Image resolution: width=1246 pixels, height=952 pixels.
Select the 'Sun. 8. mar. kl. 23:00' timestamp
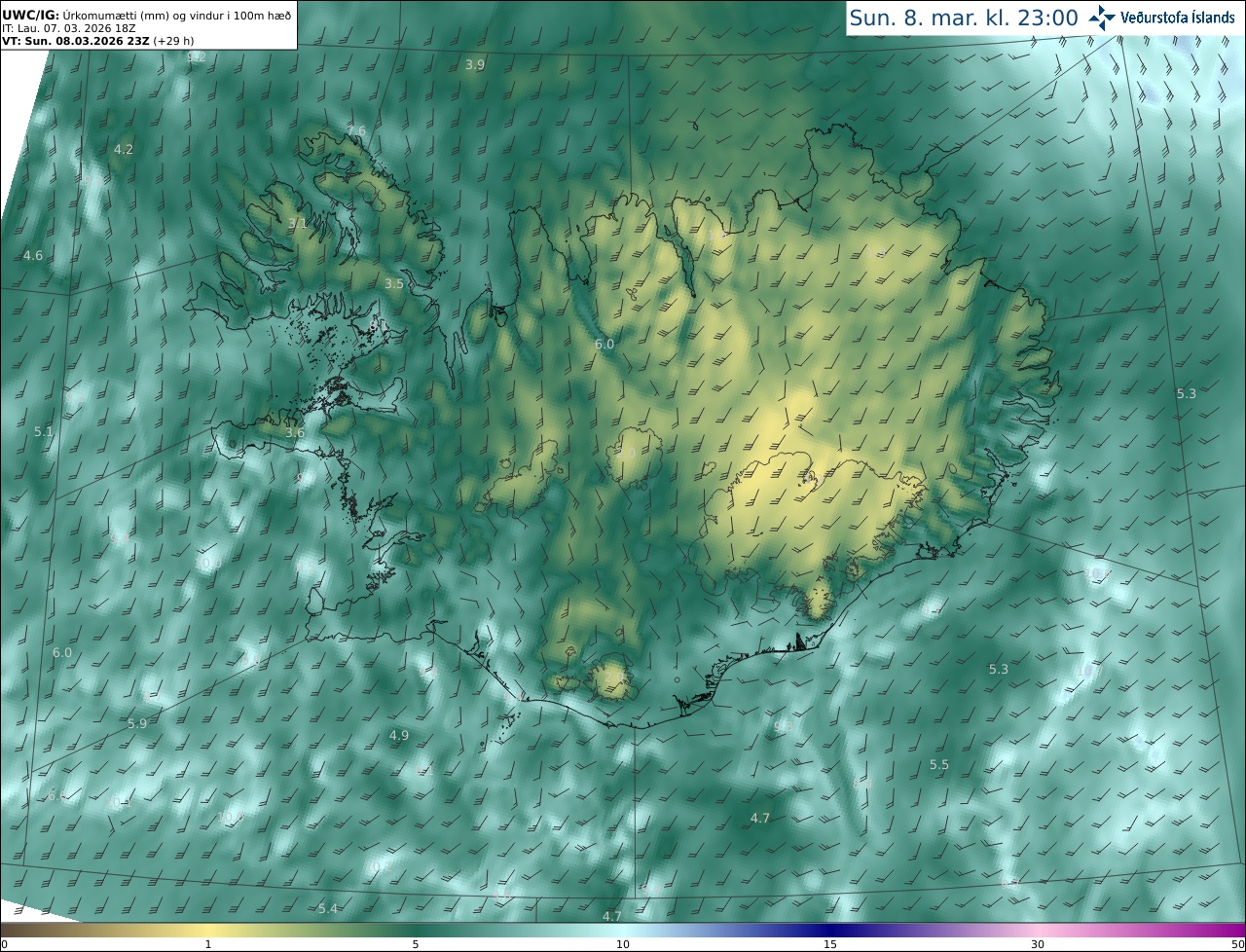pos(964,18)
